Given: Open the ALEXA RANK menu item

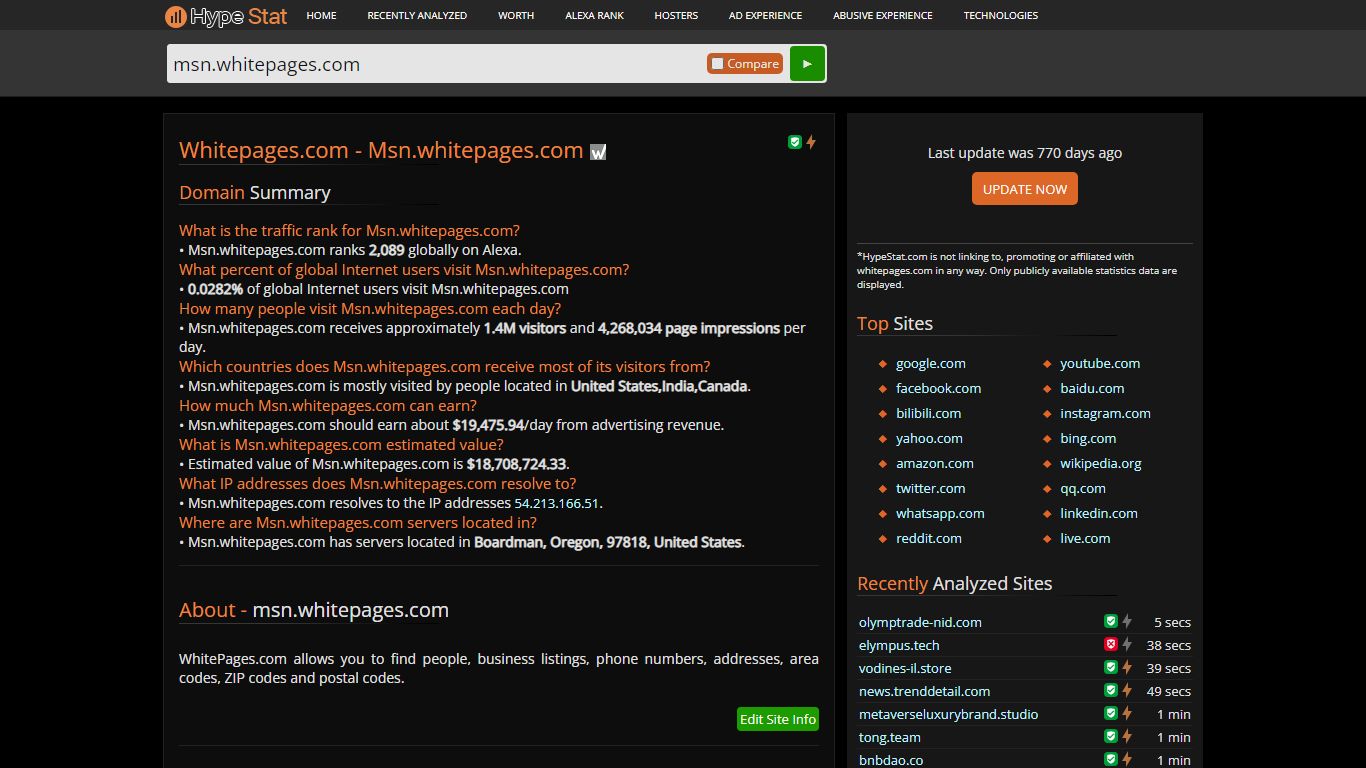Looking at the screenshot, I should click(594, 15).
